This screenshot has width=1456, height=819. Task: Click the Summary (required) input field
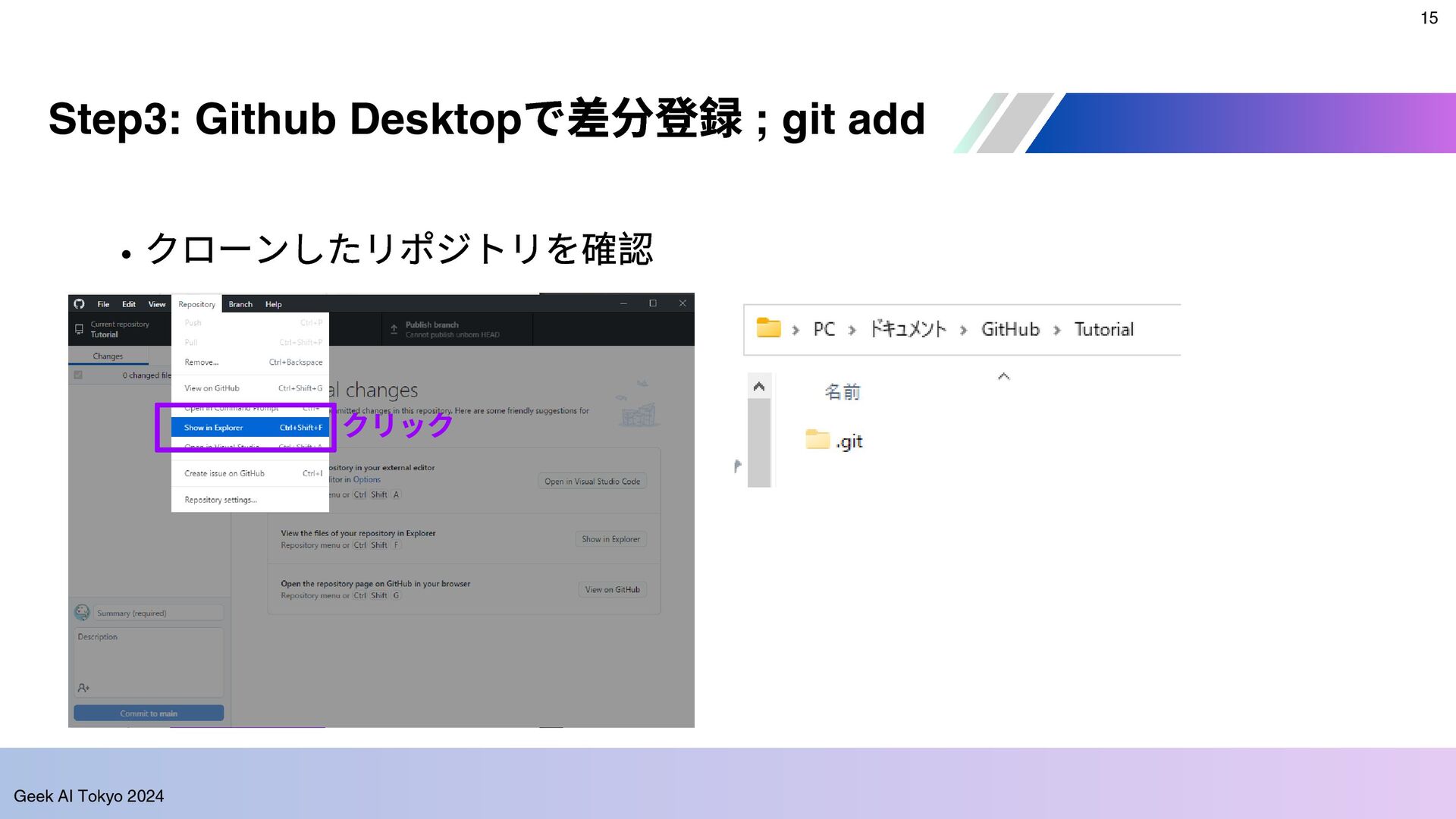tap(158, 613)
